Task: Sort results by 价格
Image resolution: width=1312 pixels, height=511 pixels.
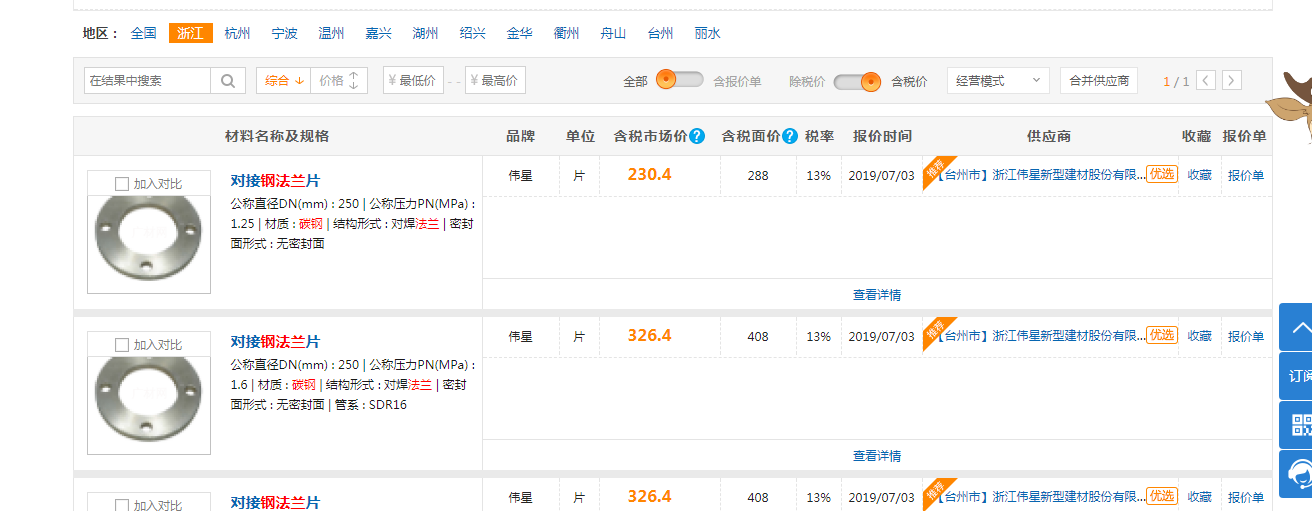Action: point(340,81)
